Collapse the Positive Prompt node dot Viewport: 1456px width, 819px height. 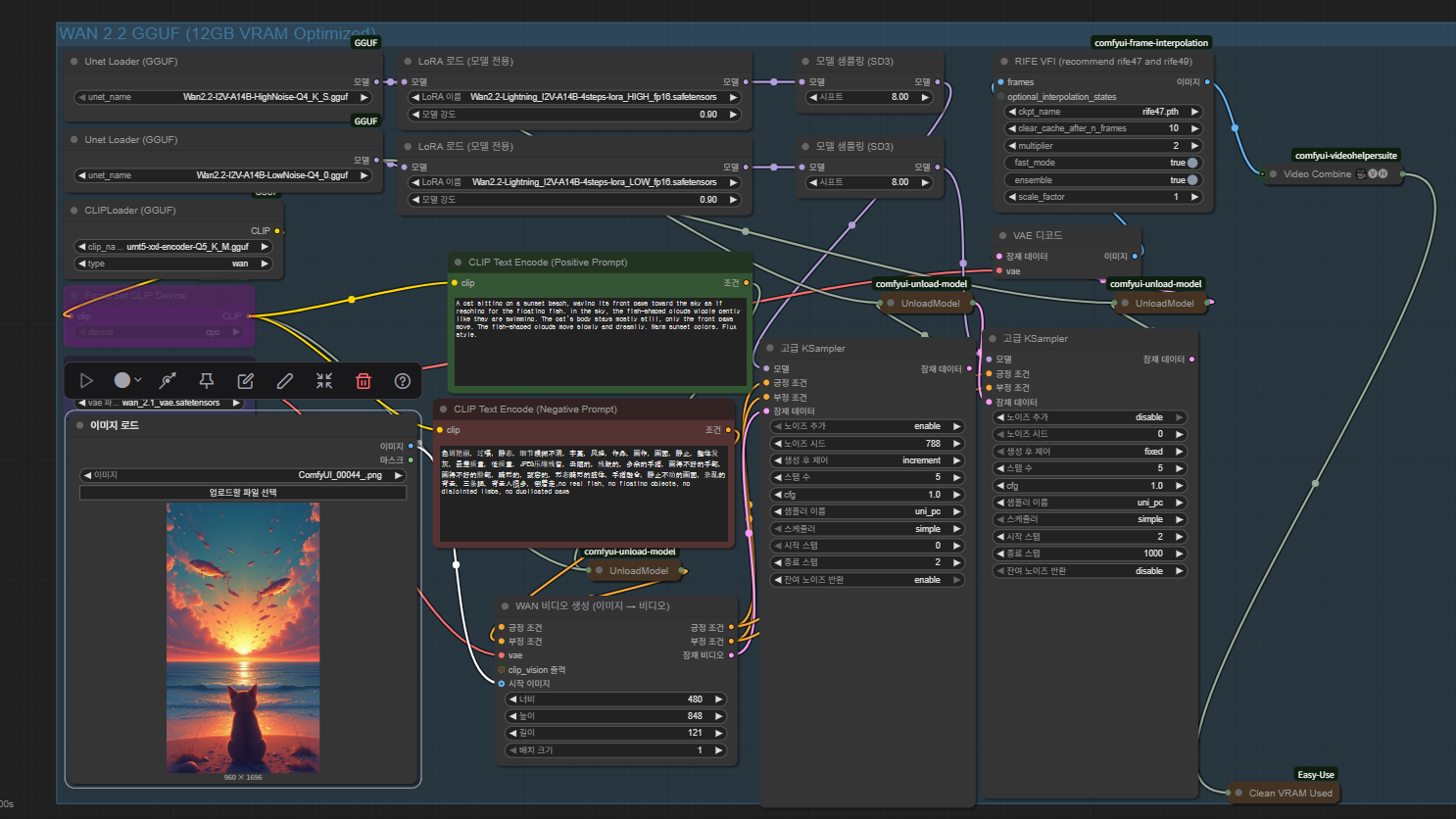458,262
